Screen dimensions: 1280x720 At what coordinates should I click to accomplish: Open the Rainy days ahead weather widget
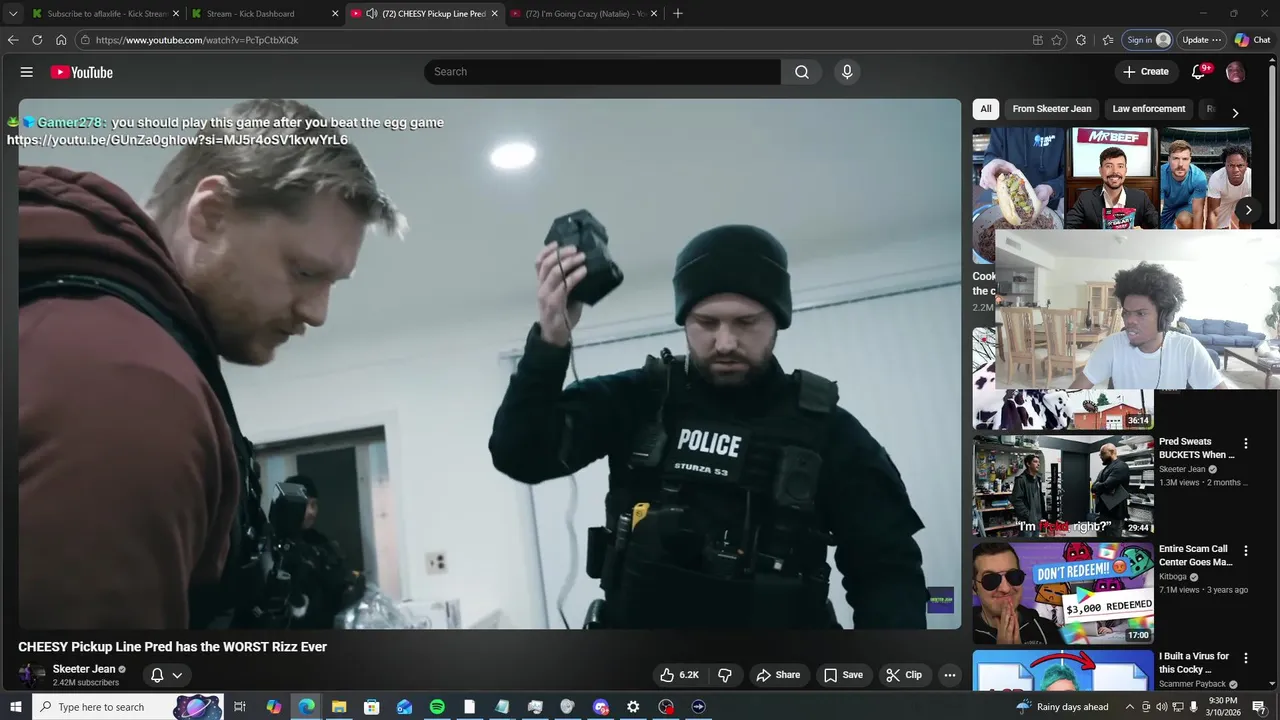tap(1062, 707)
